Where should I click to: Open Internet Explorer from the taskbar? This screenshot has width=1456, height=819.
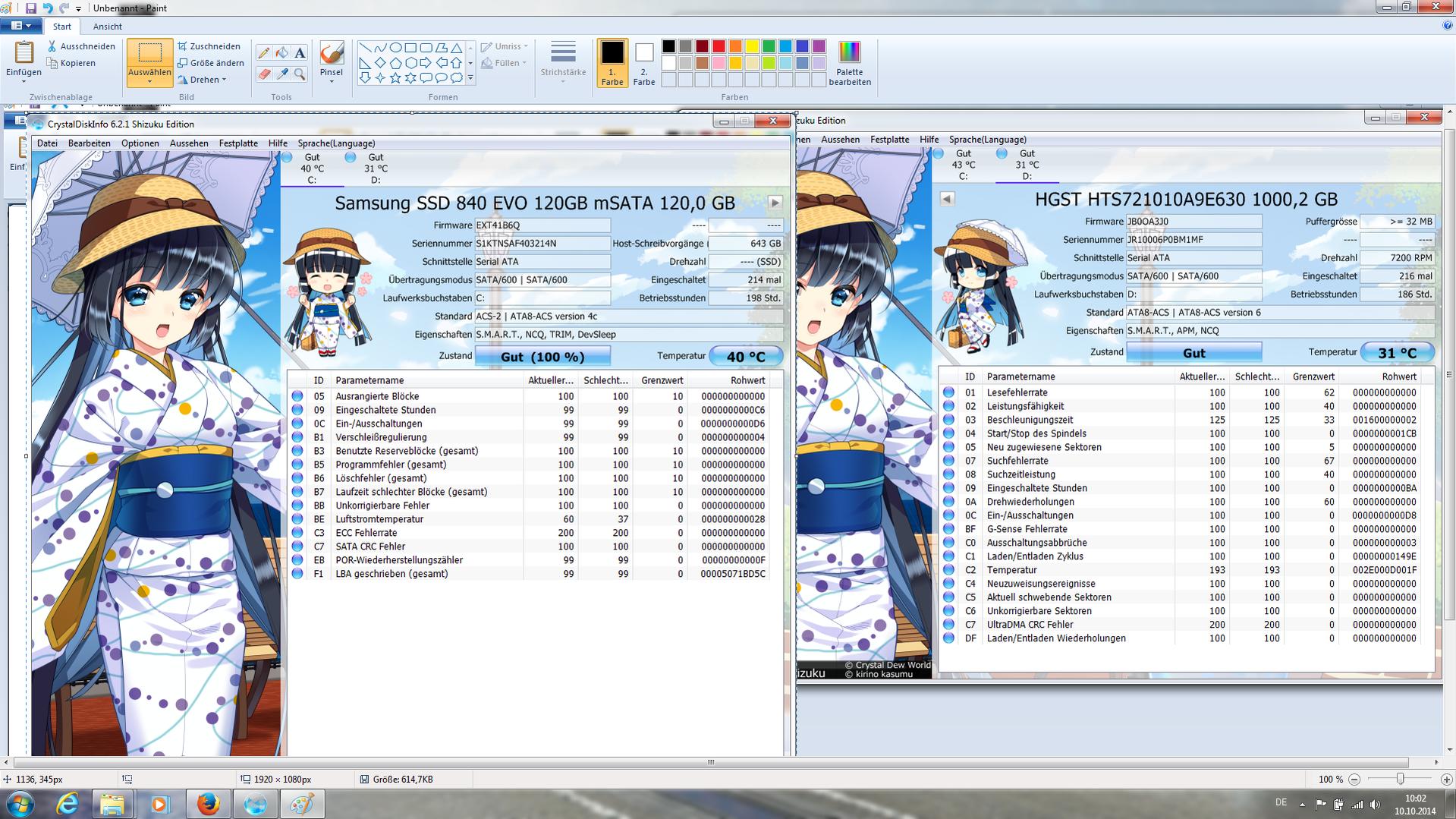tap(68, 805)
